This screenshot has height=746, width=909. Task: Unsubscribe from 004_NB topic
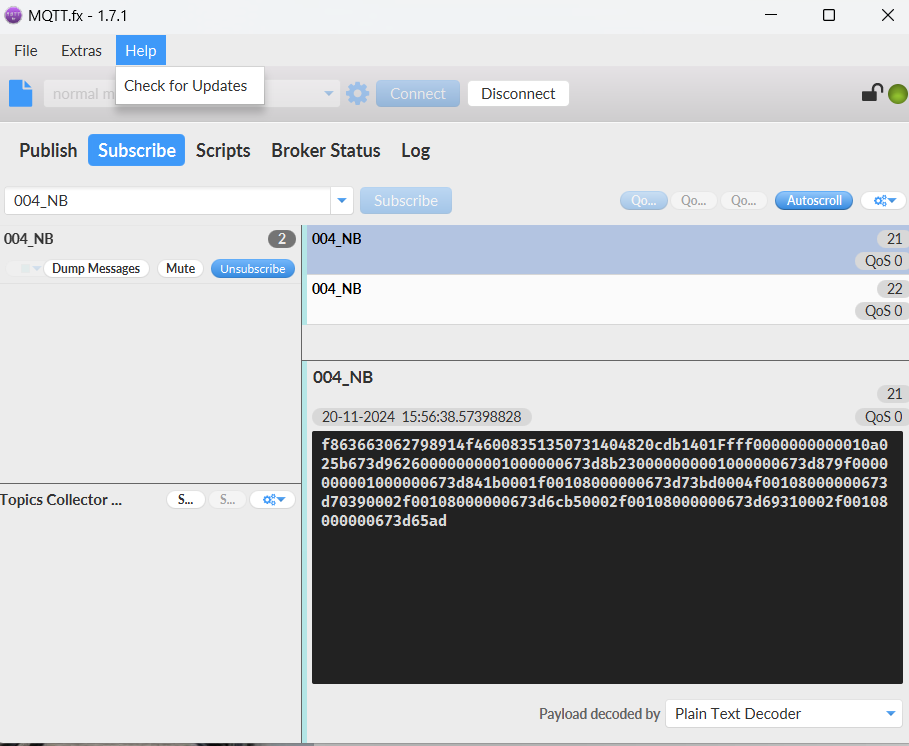(x=253, y=268)
